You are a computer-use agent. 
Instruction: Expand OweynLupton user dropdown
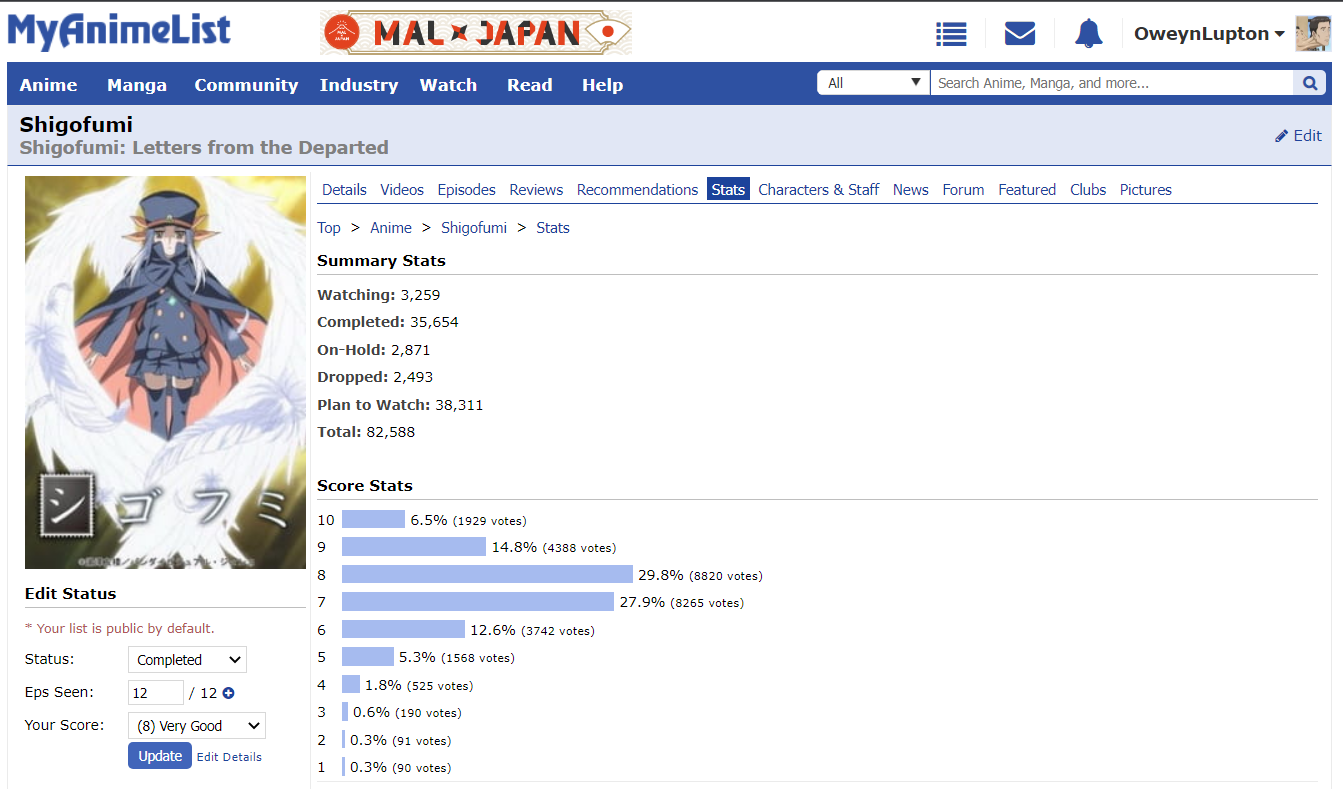tap(1209, 34)
